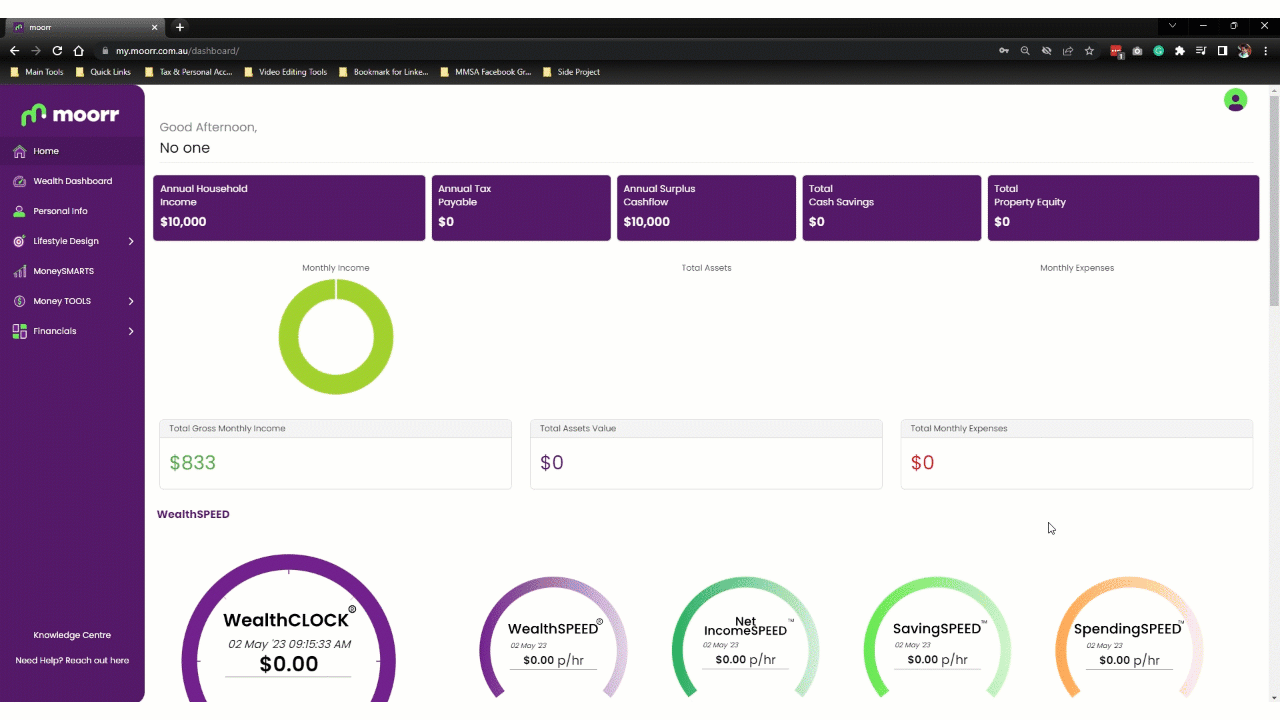Click the Total Monthly Expenses $0 amount

pyautogui.click(x=922, y=463)
